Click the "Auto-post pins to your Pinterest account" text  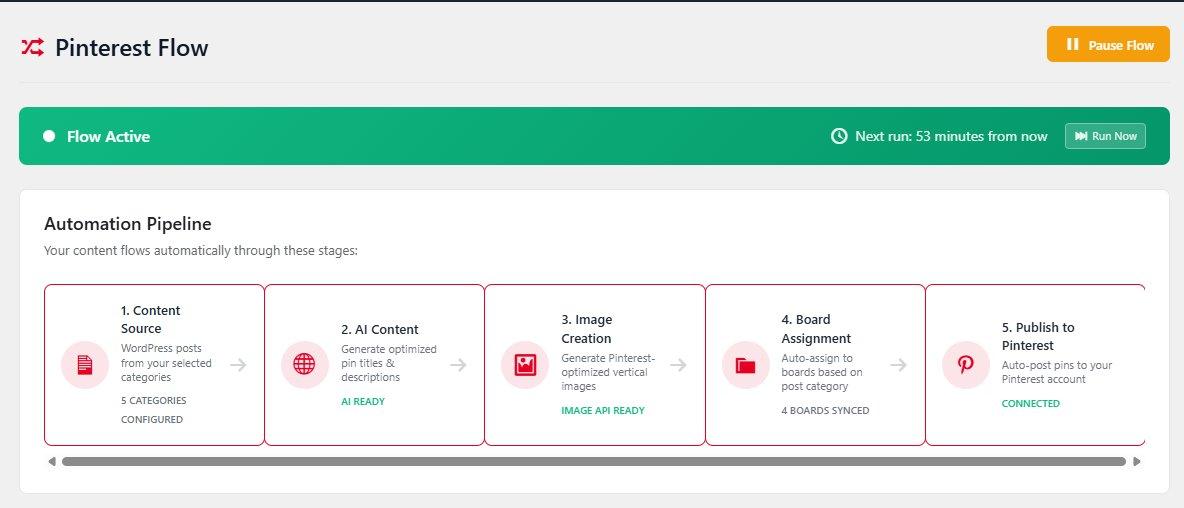click(1057, 372)
